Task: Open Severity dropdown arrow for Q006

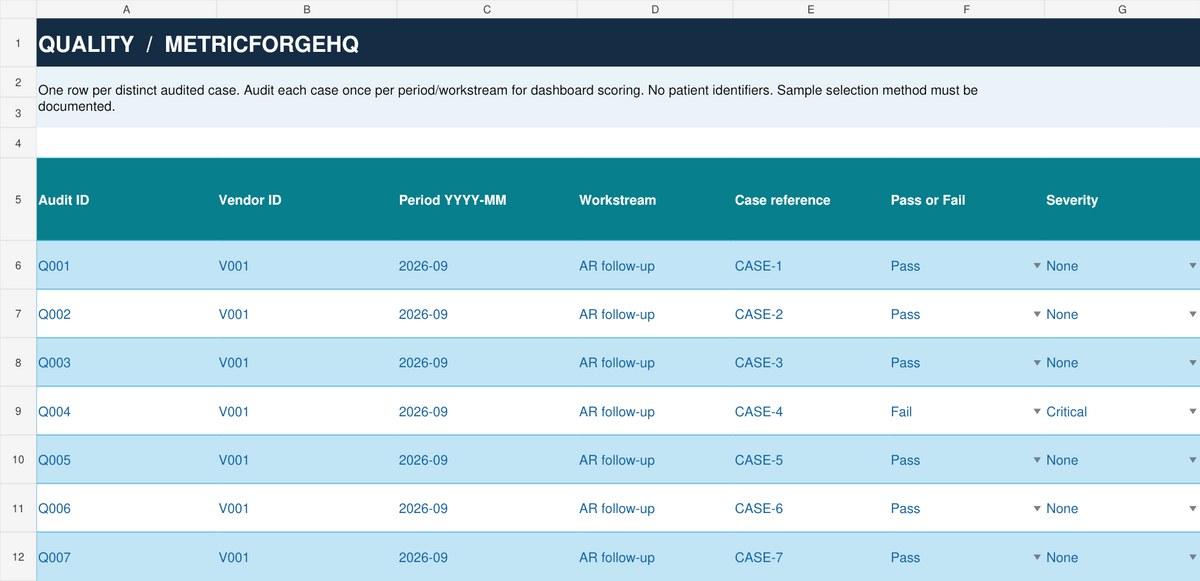Action: tap(1192, 508)
